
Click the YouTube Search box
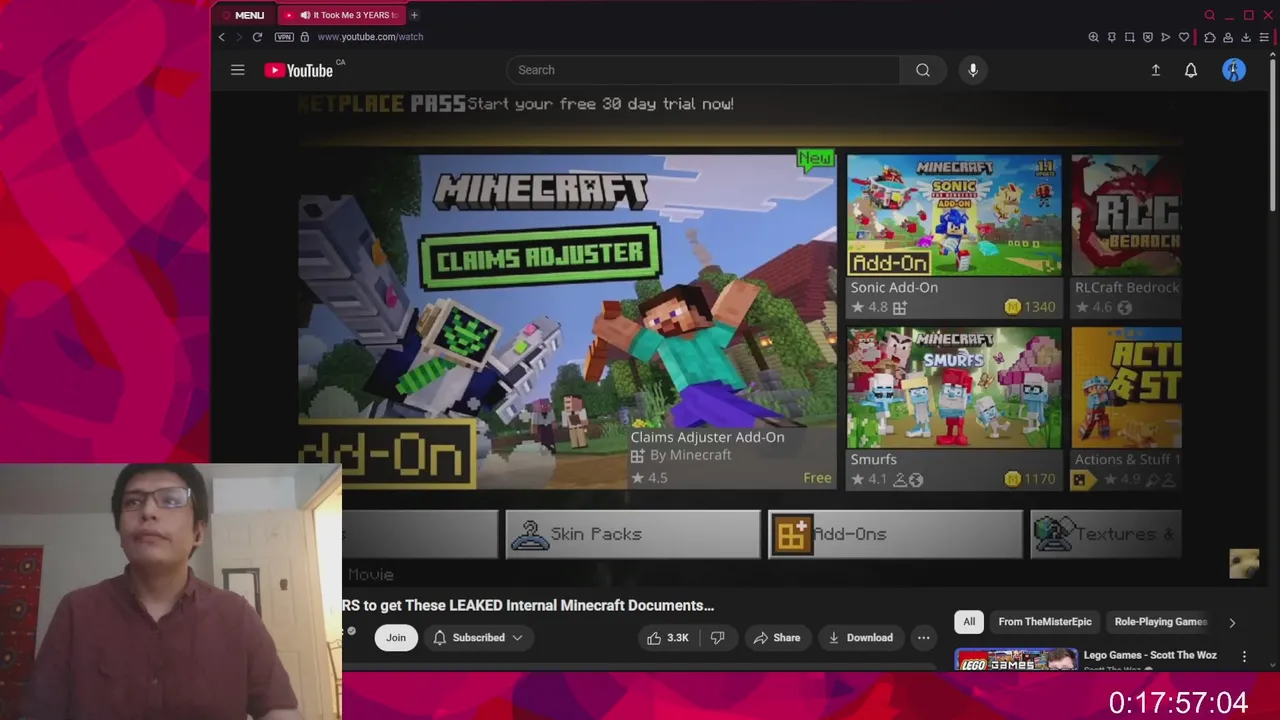703,70
